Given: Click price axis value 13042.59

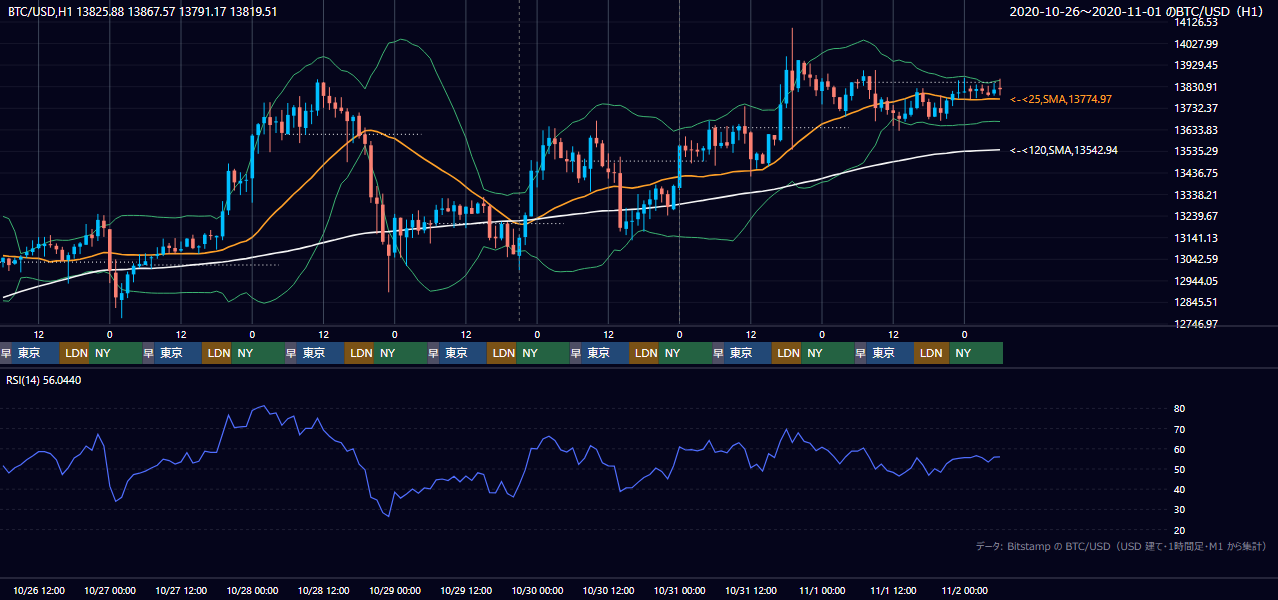Looking at the screenshot, I should tap(1196, 259).
